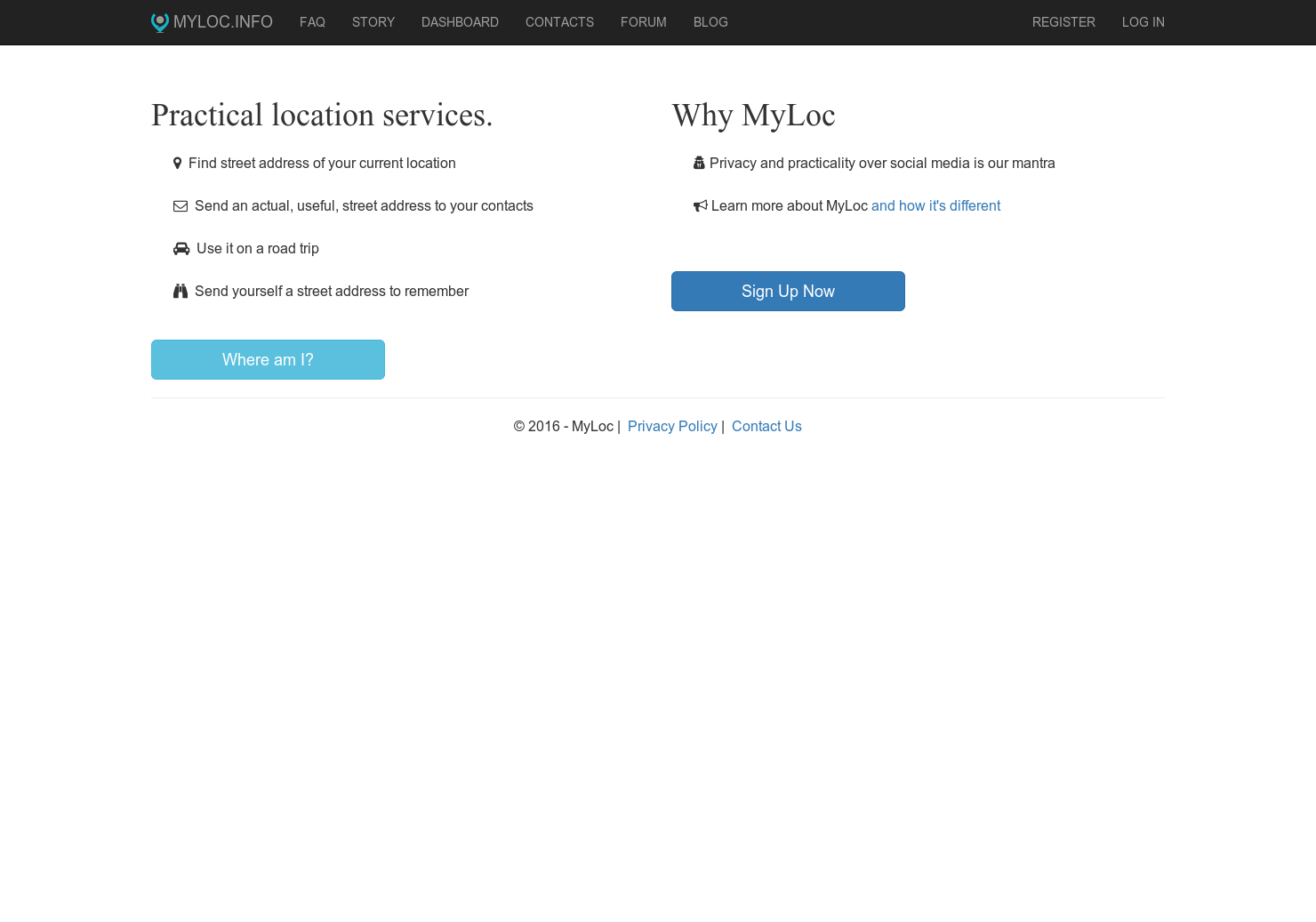Screen dimensions: 1316x922
Task: Click LOG IN at top right
Action: coord(1143,22)
